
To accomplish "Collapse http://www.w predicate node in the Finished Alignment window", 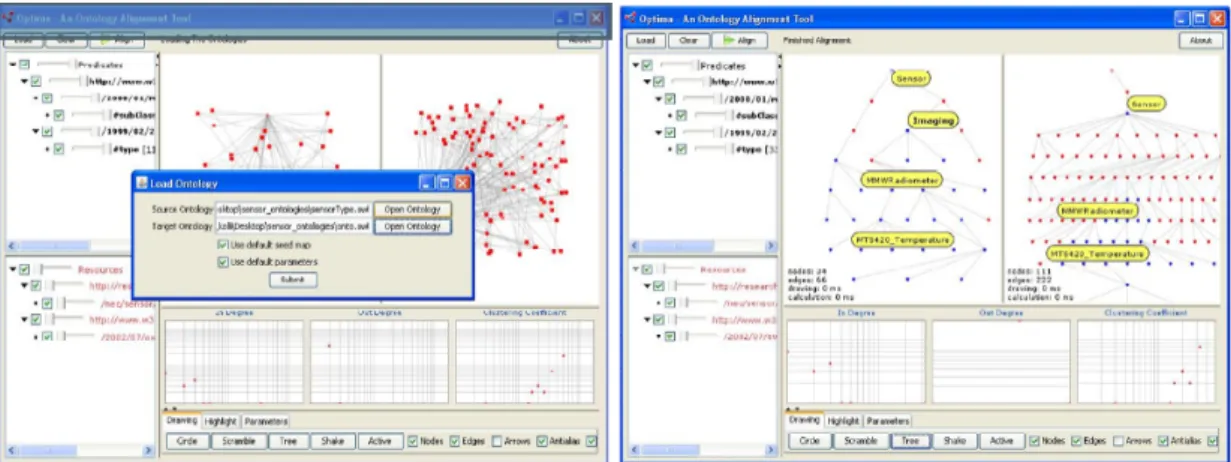I will point(646,82).
